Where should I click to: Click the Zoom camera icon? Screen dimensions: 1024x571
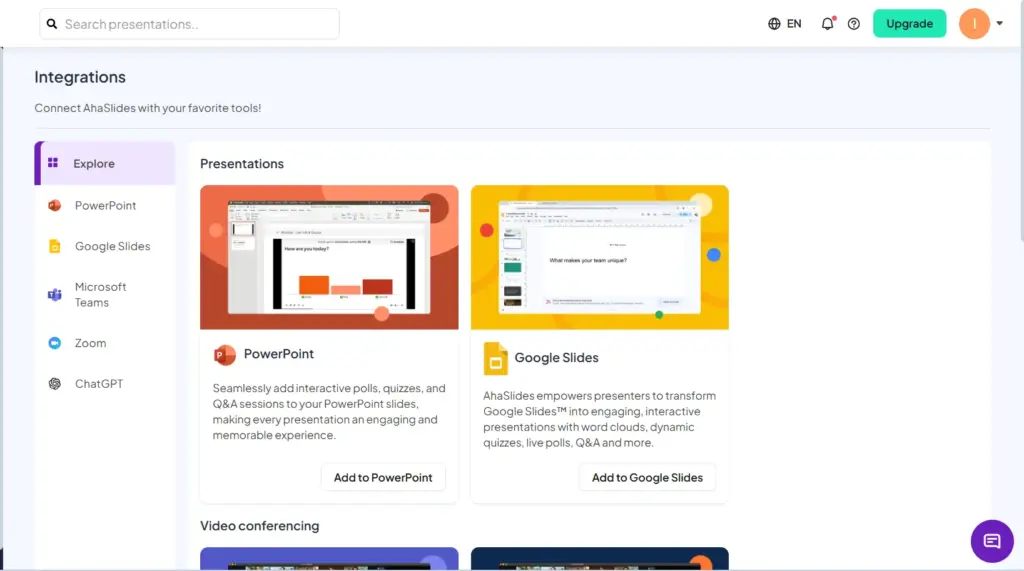[x=55, y=343]
